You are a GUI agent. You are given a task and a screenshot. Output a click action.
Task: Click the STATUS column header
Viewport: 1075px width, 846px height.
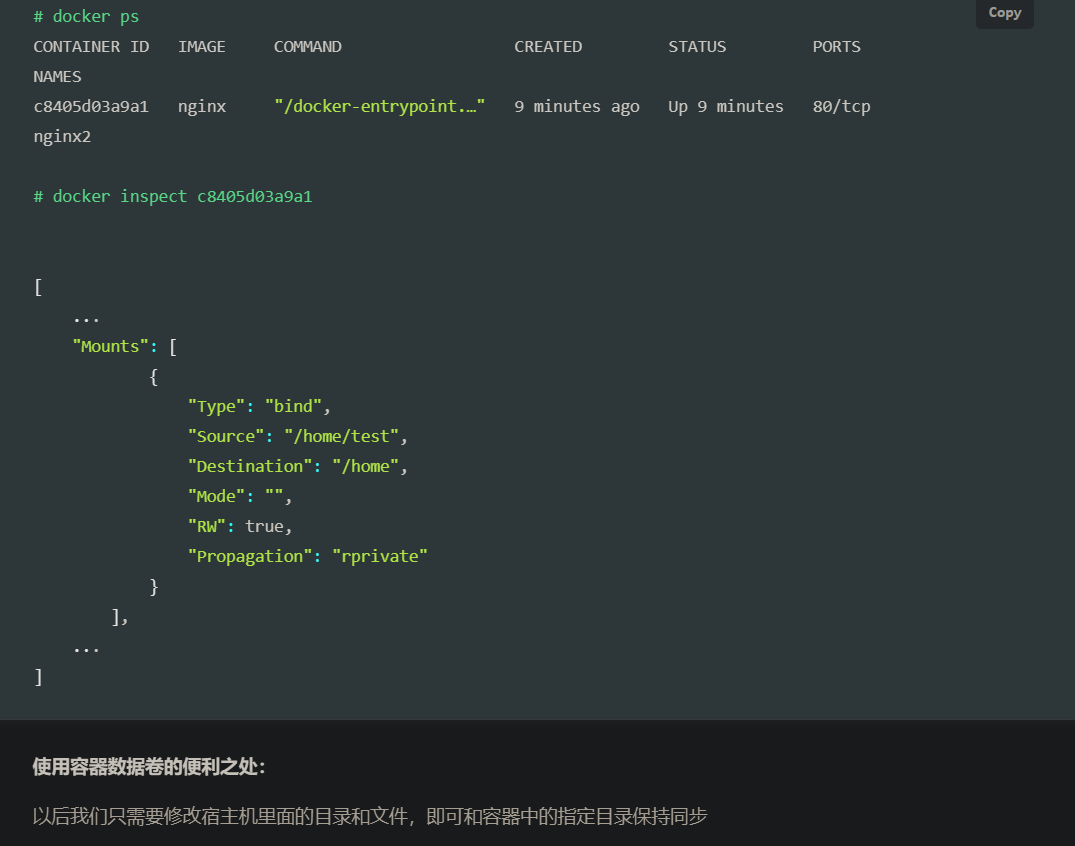697,47
